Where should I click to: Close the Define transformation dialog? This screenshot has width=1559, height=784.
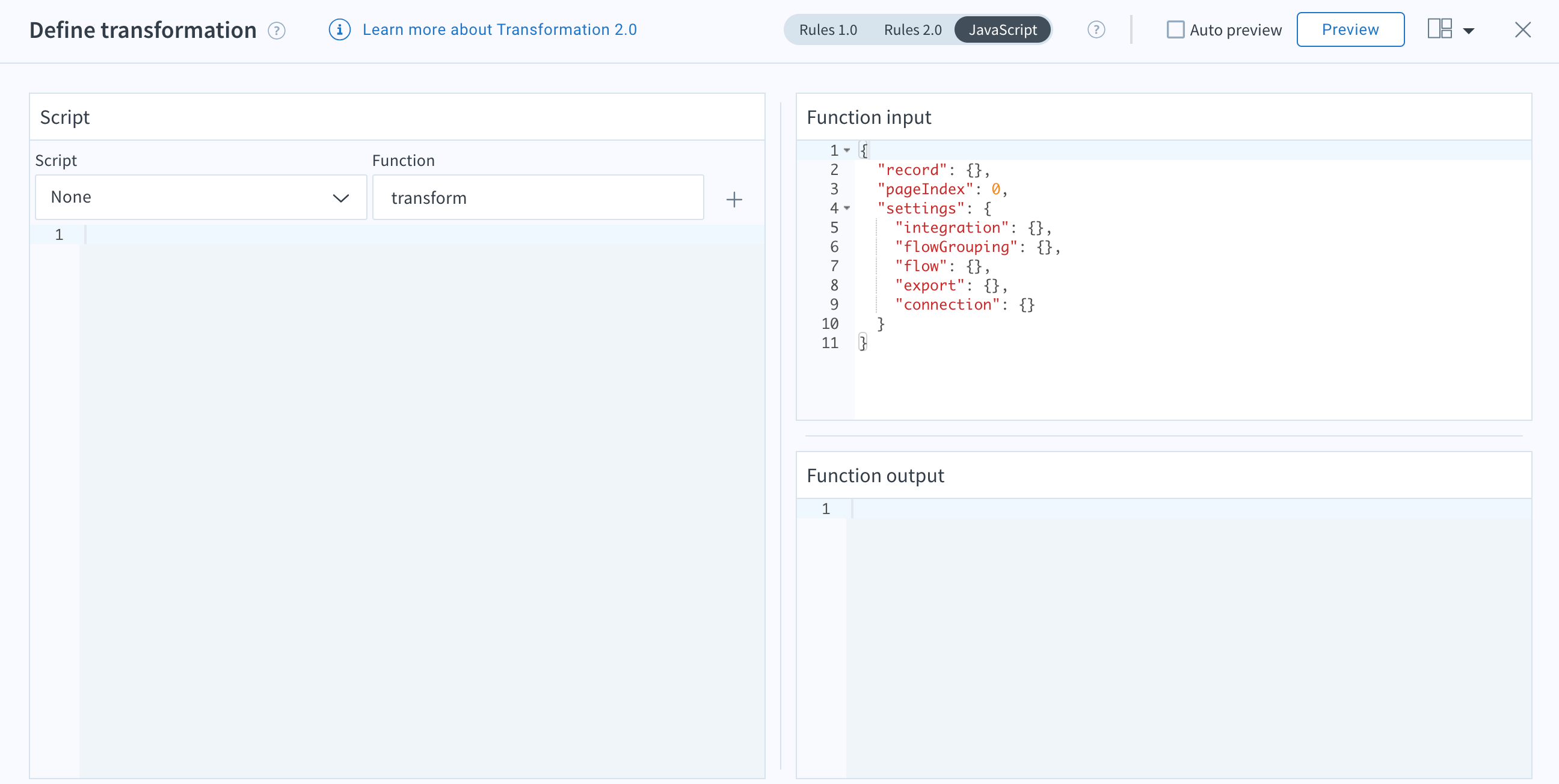[1523, 29]
